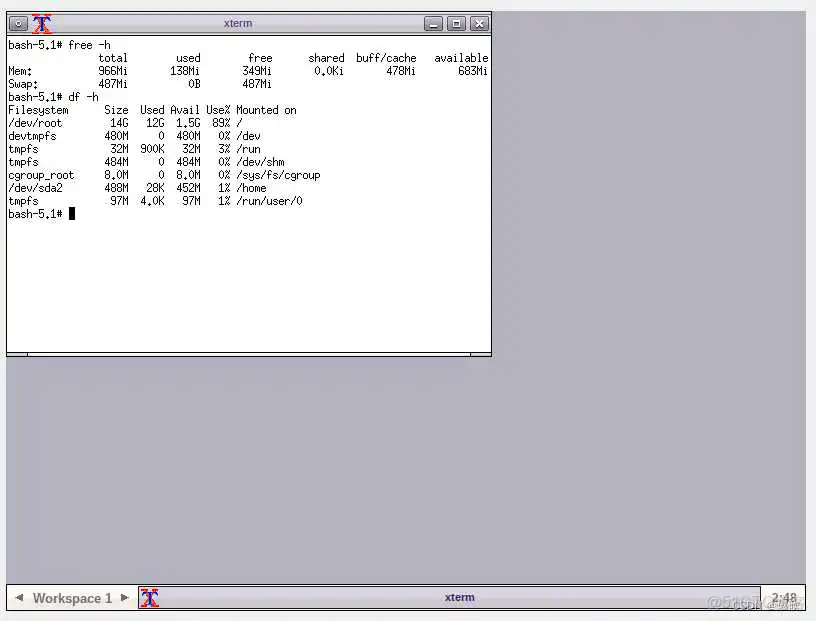Click the right arrow beside Workspace 1
This screenshot has height=621, width=816.
pos(125,597)
